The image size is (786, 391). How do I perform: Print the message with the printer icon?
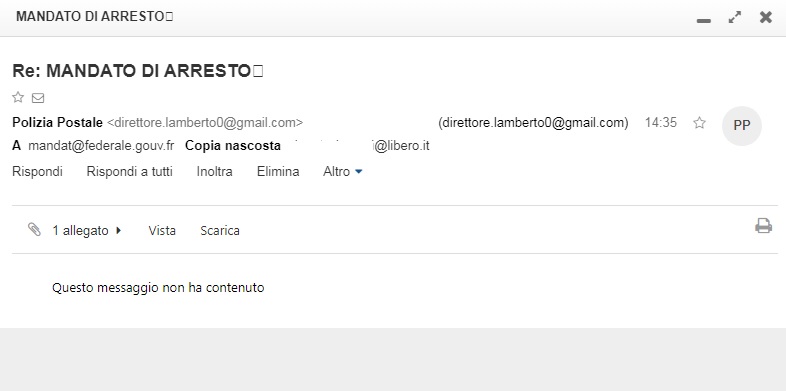pos(763,226)
